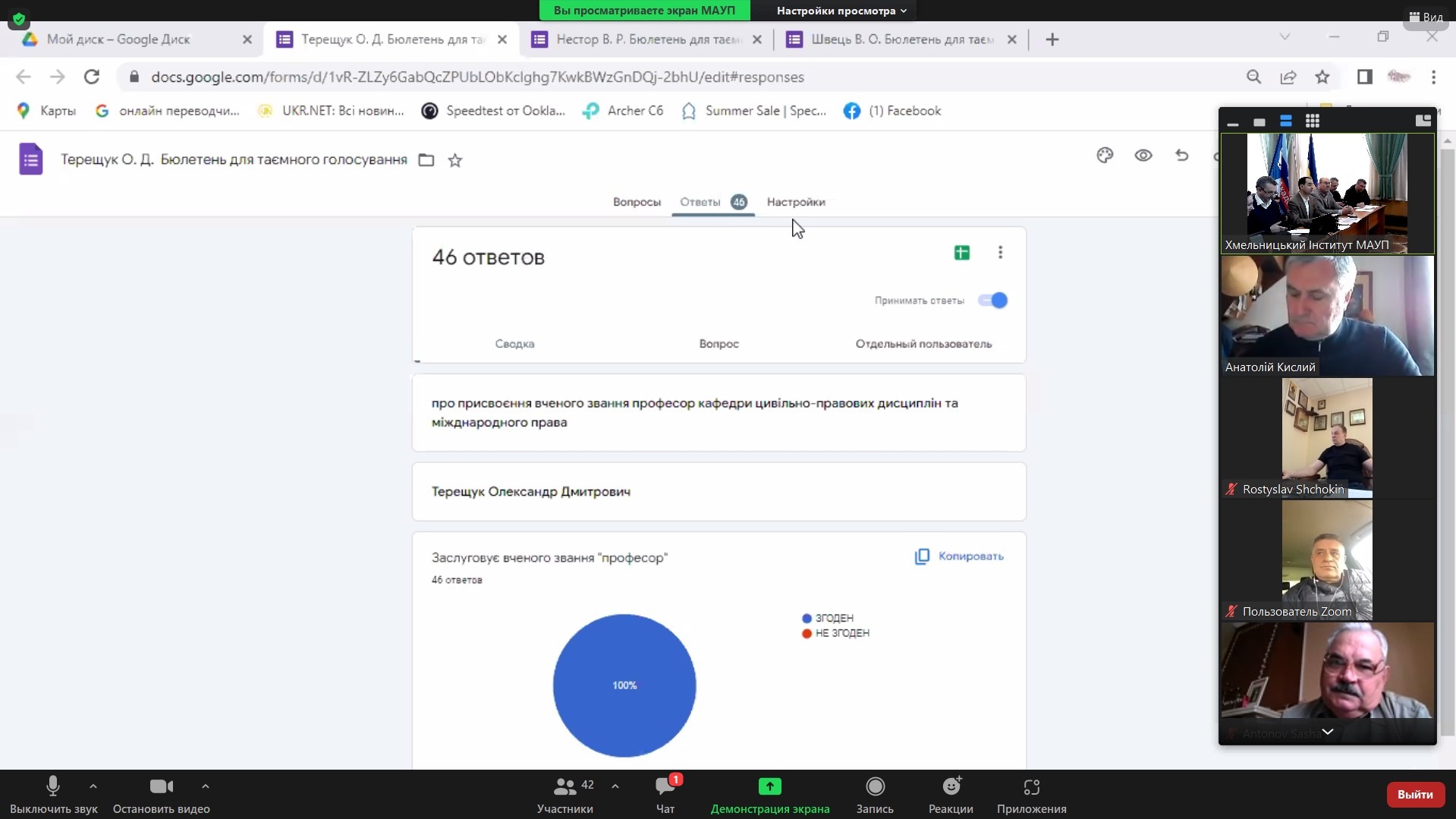Expand audio options arrow next to microphone
The width and height of the screenshot is (1456, 819).
click(93, 786)
